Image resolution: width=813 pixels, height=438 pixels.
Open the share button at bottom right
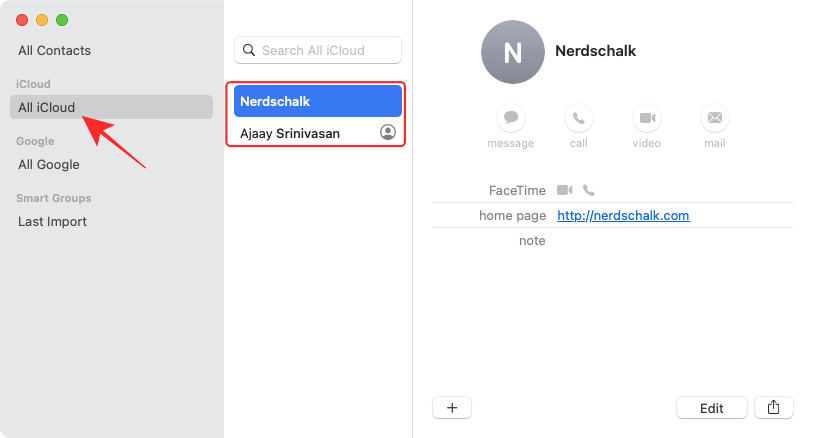click(773, 407)
